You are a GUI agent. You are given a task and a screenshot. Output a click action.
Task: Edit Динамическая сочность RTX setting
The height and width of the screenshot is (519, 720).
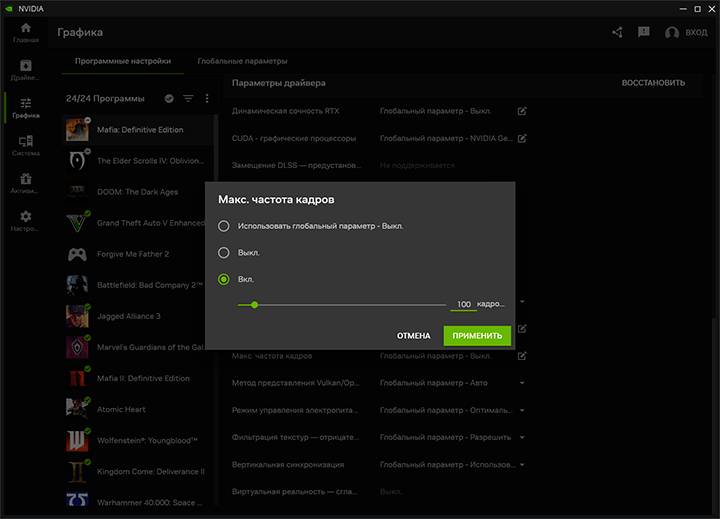pyautogui.click(x=522, y=111)
